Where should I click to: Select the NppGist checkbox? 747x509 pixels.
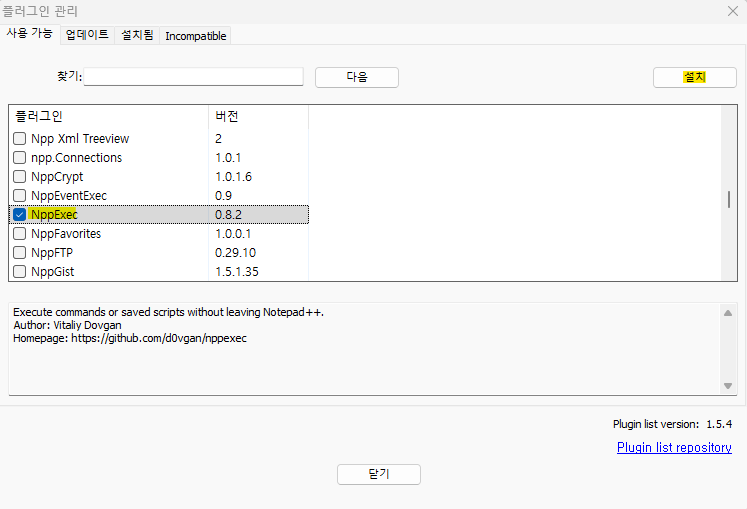click(20, 272)
